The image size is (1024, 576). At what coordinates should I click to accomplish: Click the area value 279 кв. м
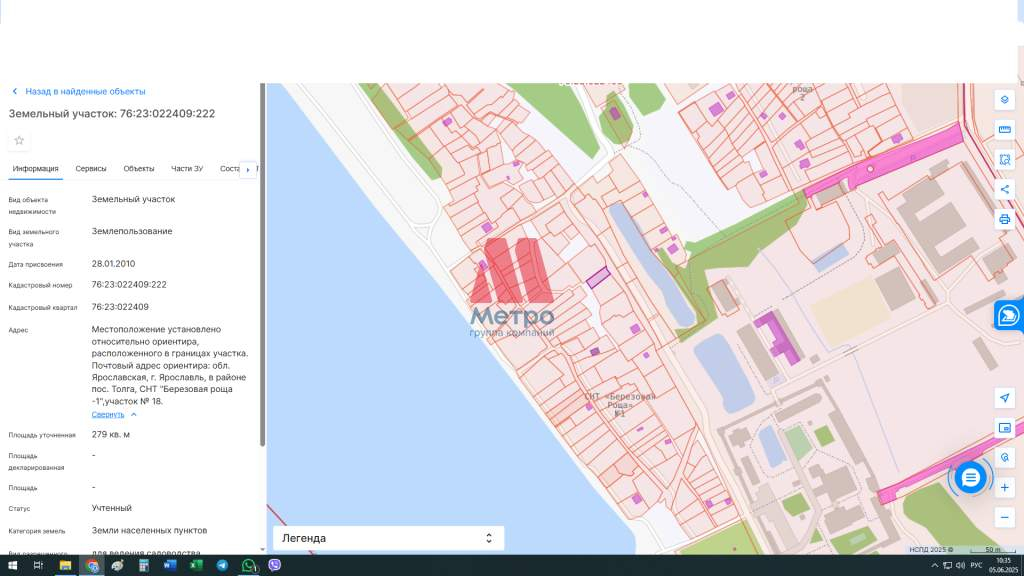tap(110, 434)
